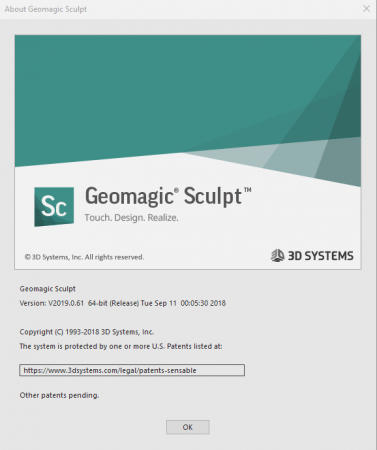Click the '© 3D Systems, Inc. All rights reserved.' text
Viewport: 377px width, 450px height.
point(84,257)
